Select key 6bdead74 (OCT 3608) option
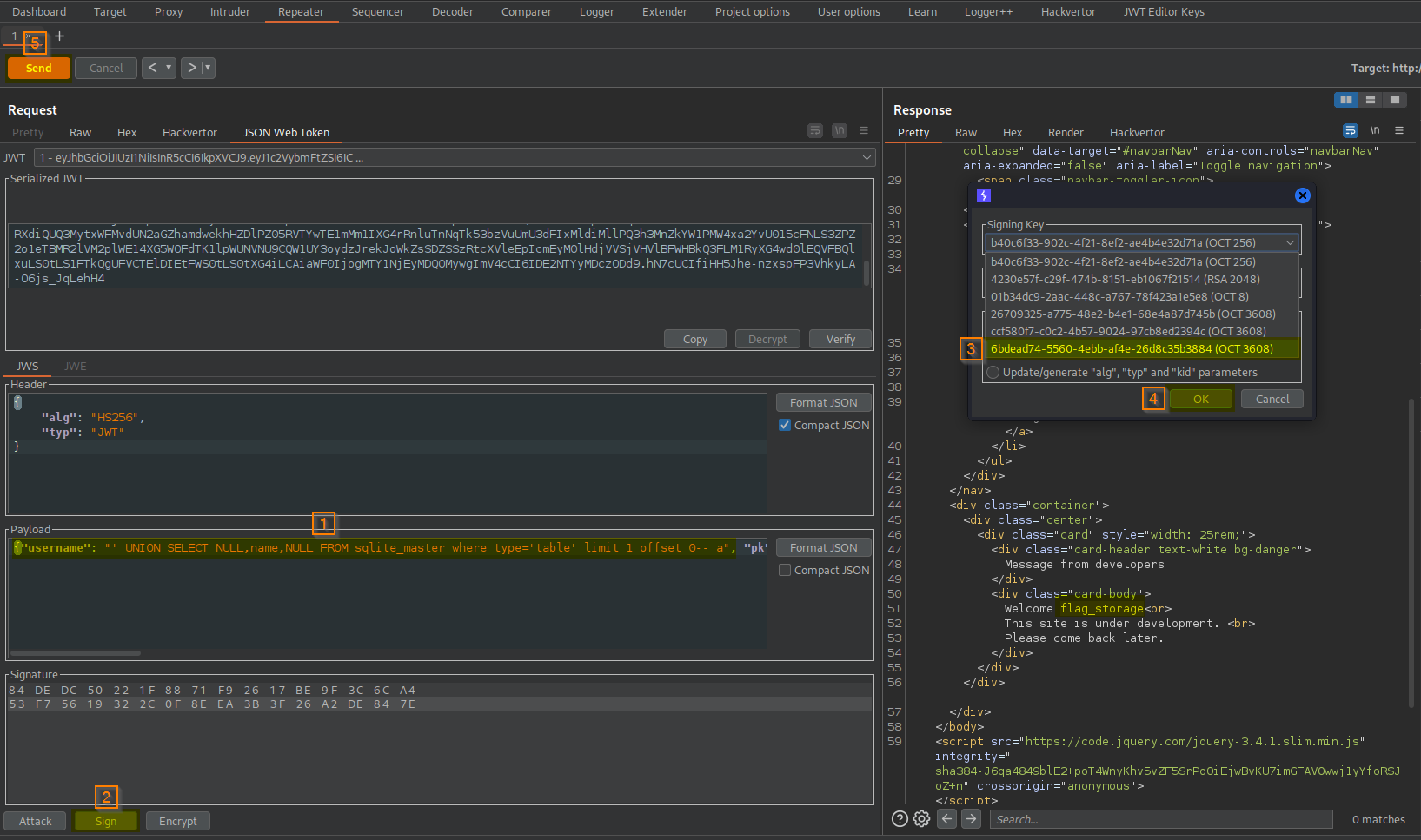 click(x=1142, y=348)
